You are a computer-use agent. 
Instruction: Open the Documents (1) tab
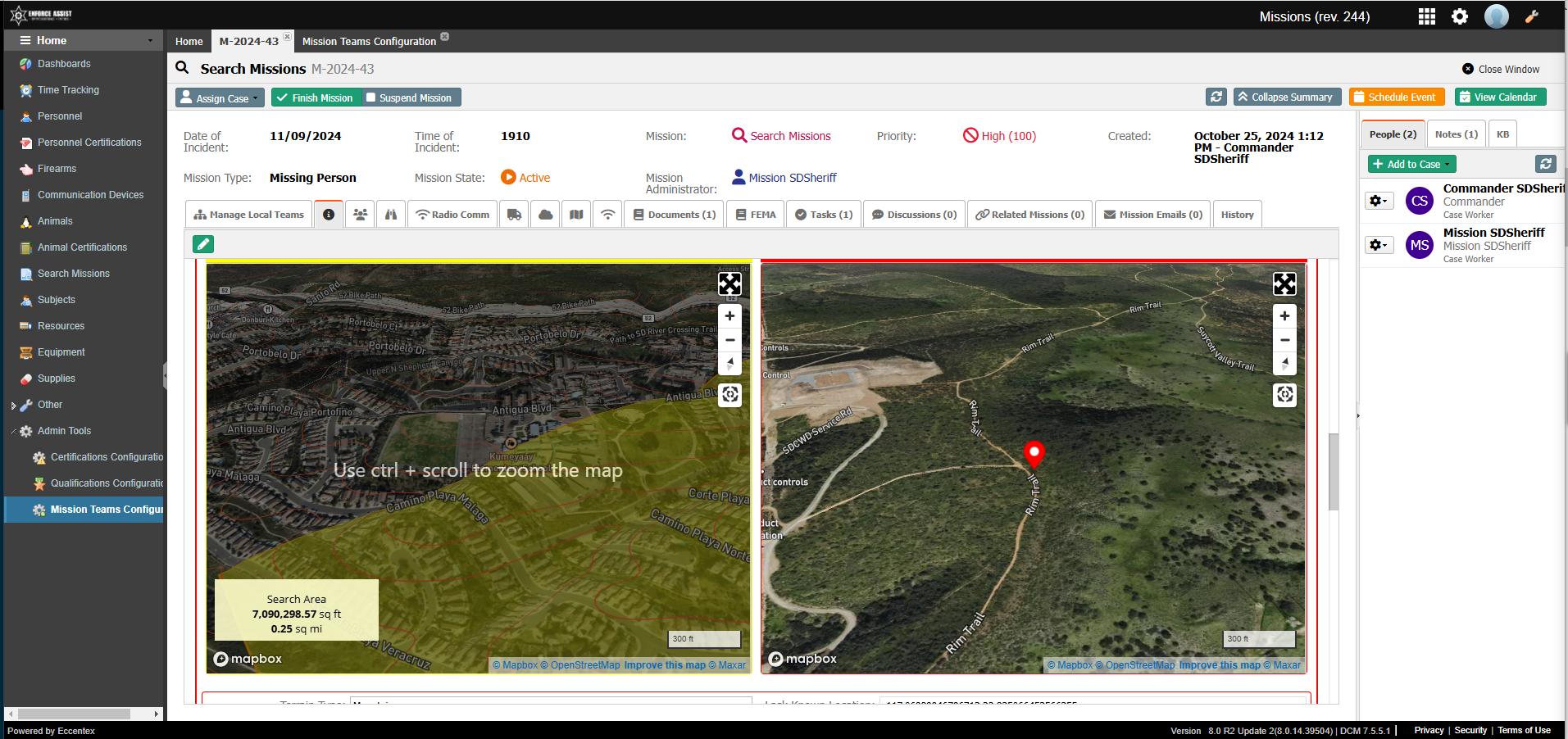coord(675,215)
